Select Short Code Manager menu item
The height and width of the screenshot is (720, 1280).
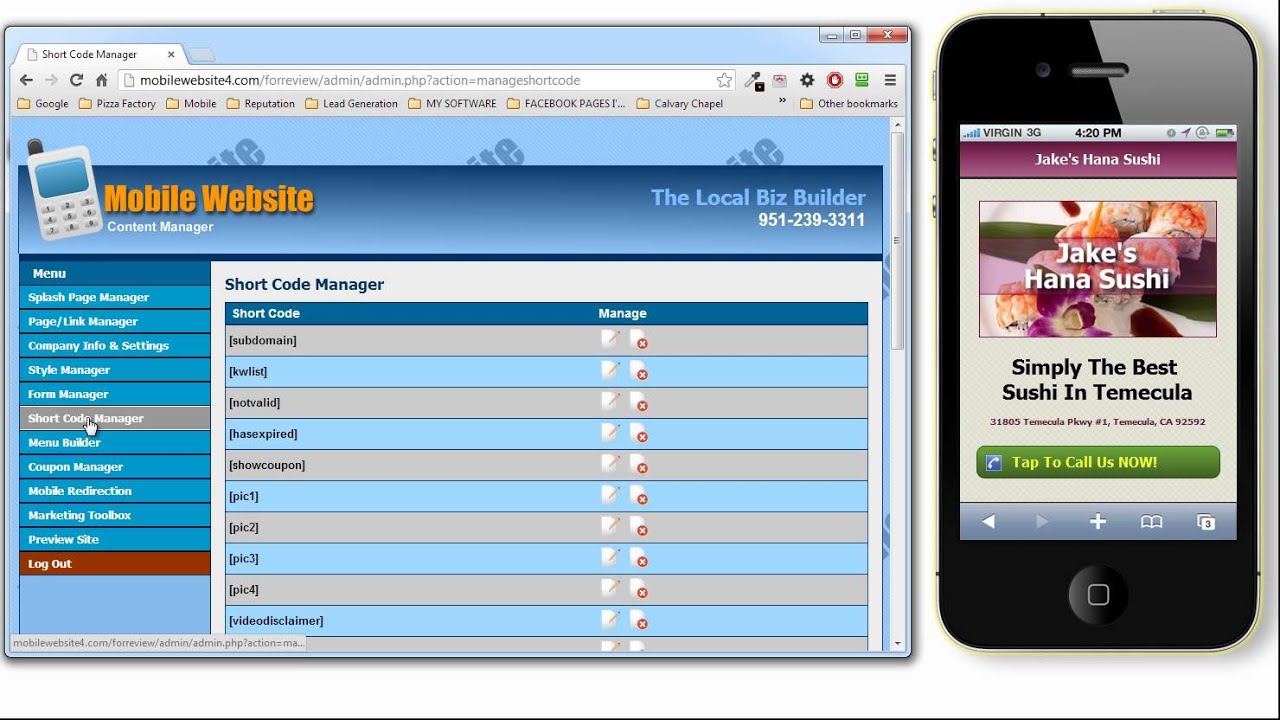coord(115,418)
